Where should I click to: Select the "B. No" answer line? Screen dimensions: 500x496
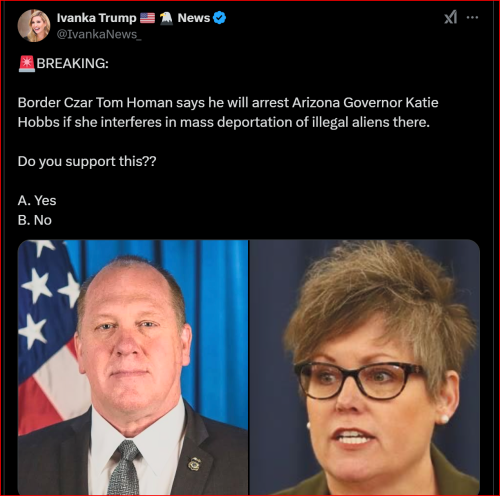point(35,220)
